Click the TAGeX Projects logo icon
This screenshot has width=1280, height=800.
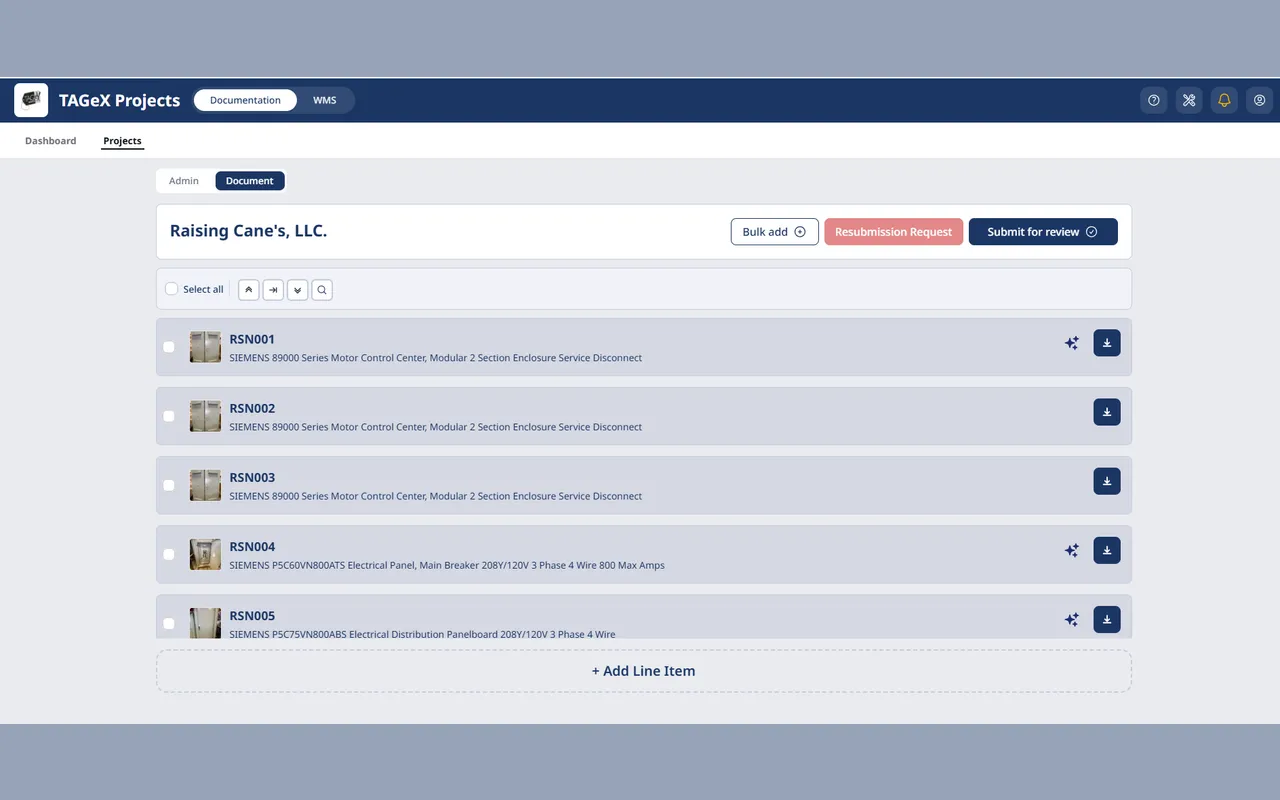[31, 100]
